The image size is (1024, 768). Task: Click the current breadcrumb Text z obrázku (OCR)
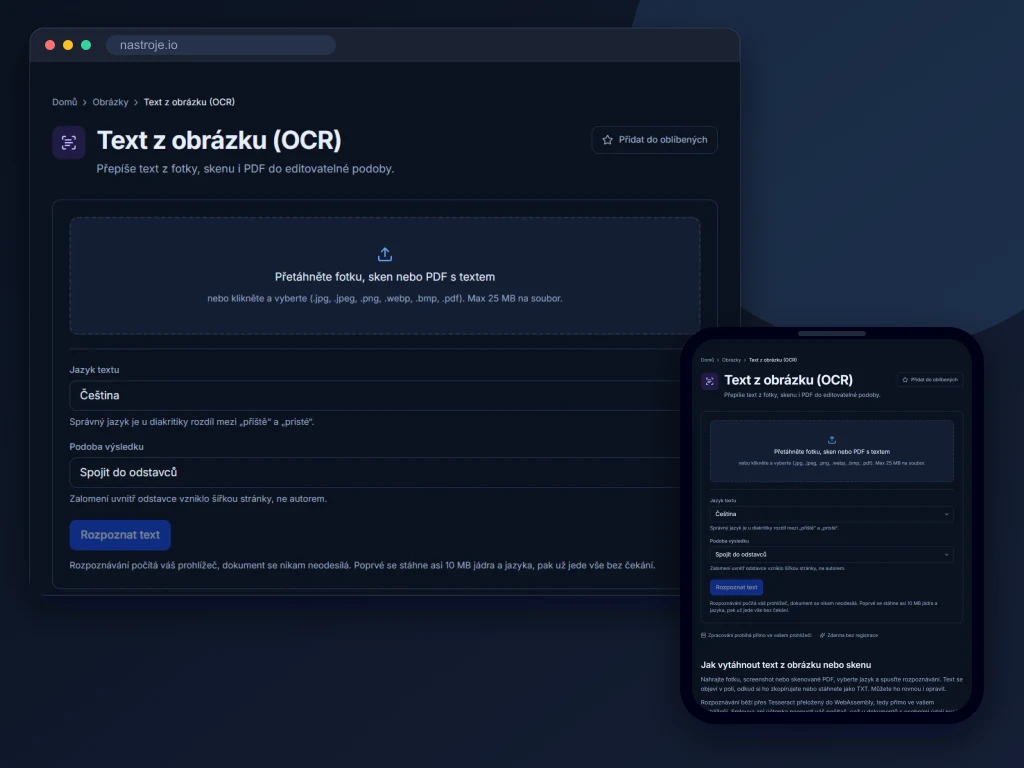(189, 102)
